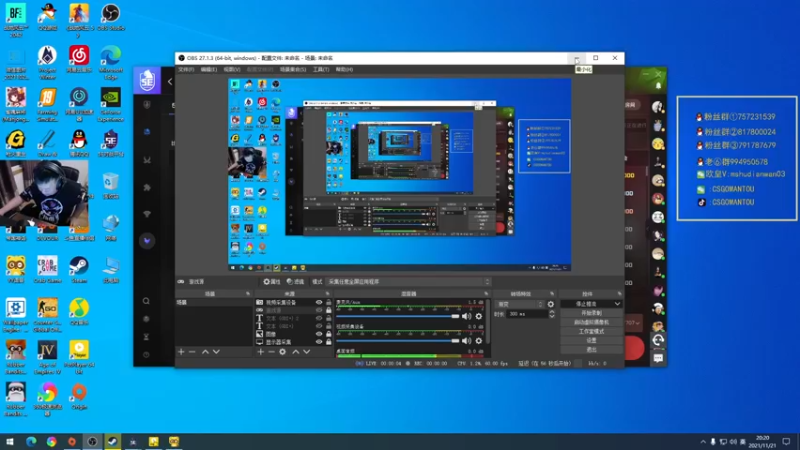Image resolution: width=800 pixels, height=450 pixels.
Task: Open Windows Start button on taskbar
Action: coord(10,442)
